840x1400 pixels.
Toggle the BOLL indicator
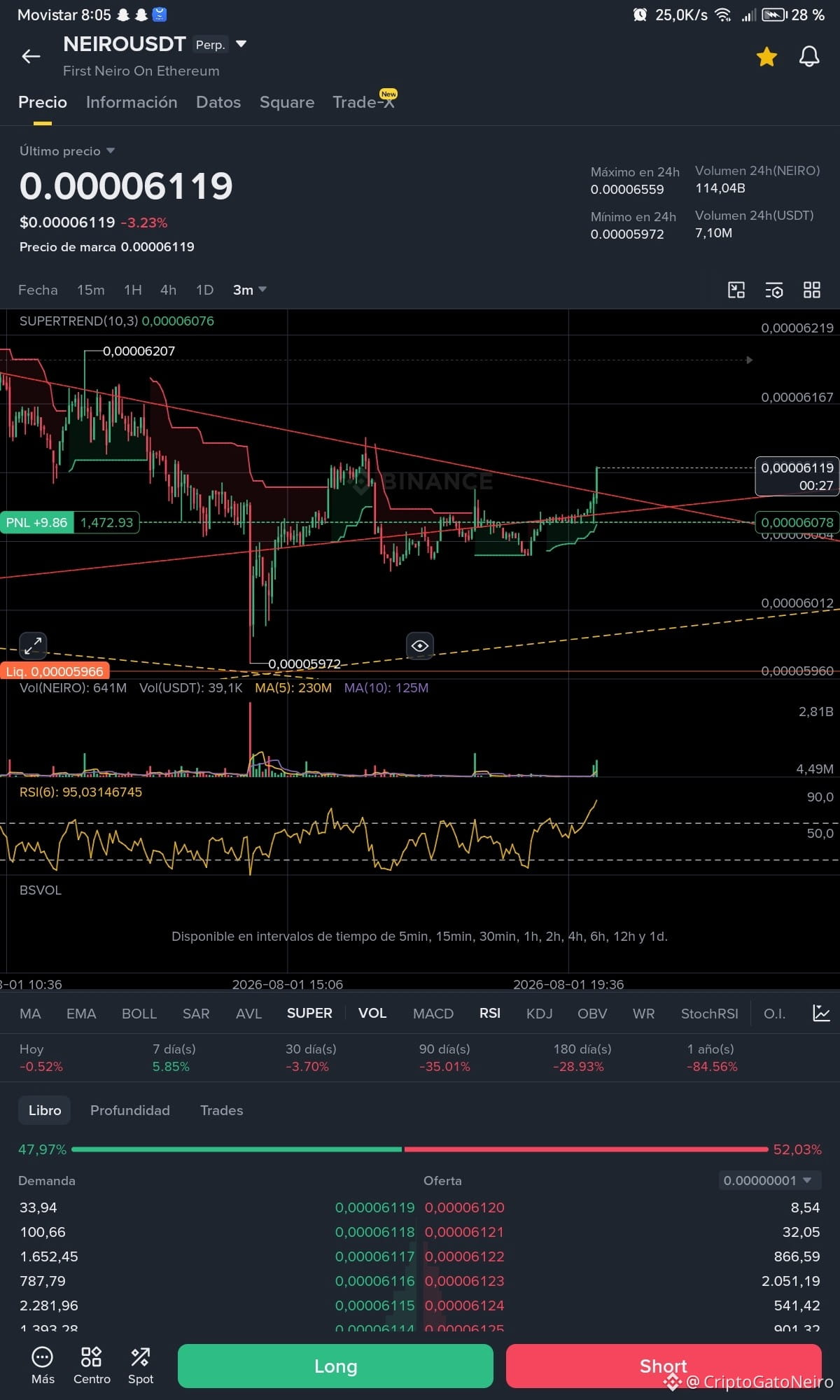(139, 1014)
